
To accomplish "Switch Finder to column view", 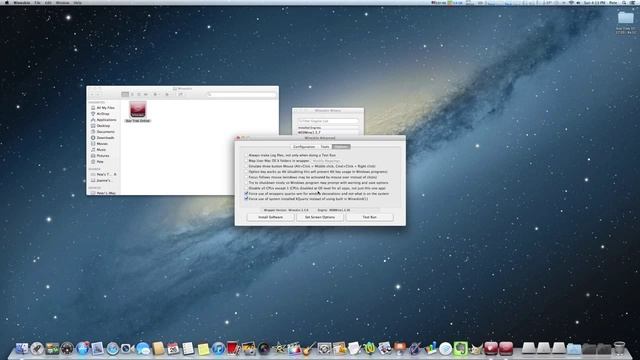I will (x=139, y=94).
